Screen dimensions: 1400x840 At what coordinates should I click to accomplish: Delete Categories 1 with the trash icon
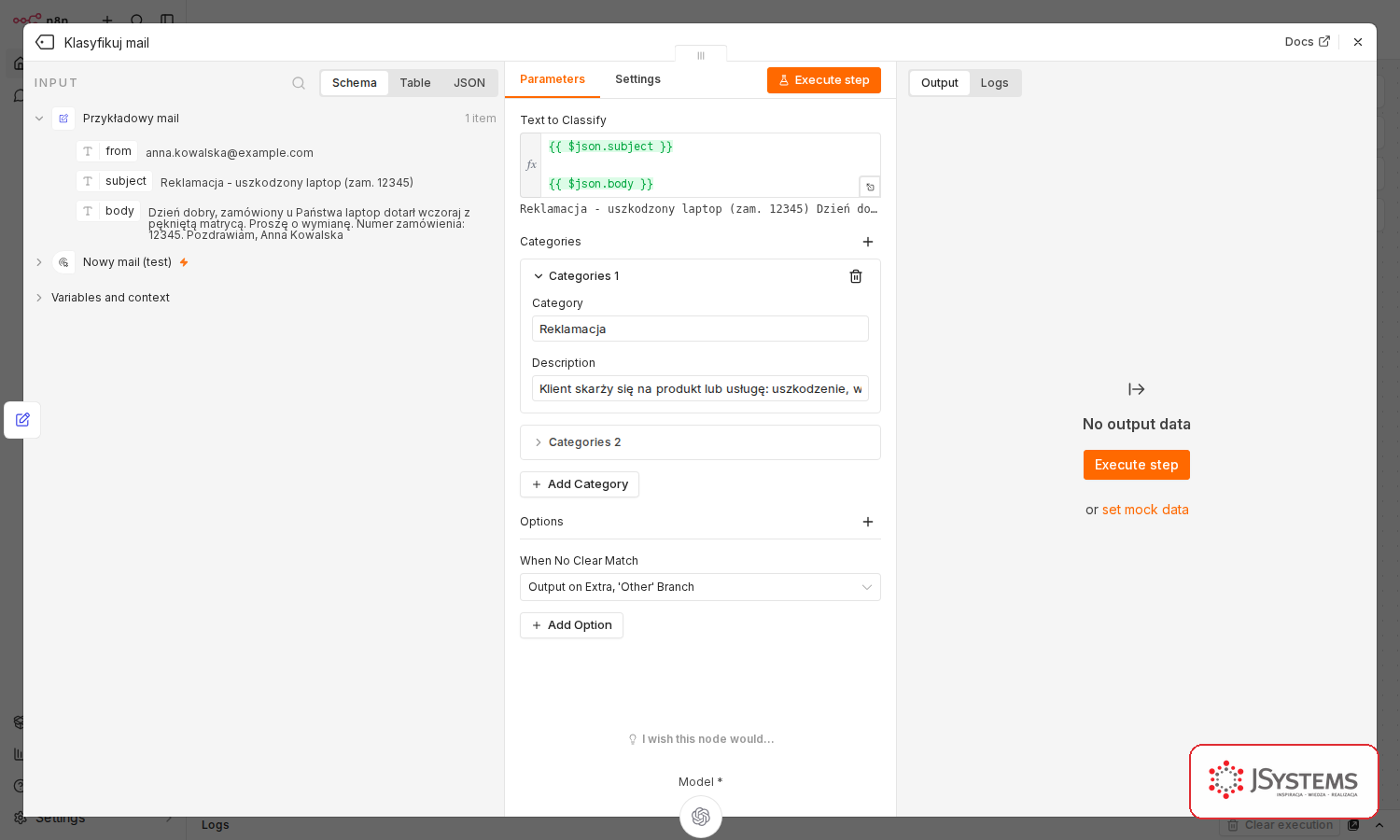(x=856, y=276)
